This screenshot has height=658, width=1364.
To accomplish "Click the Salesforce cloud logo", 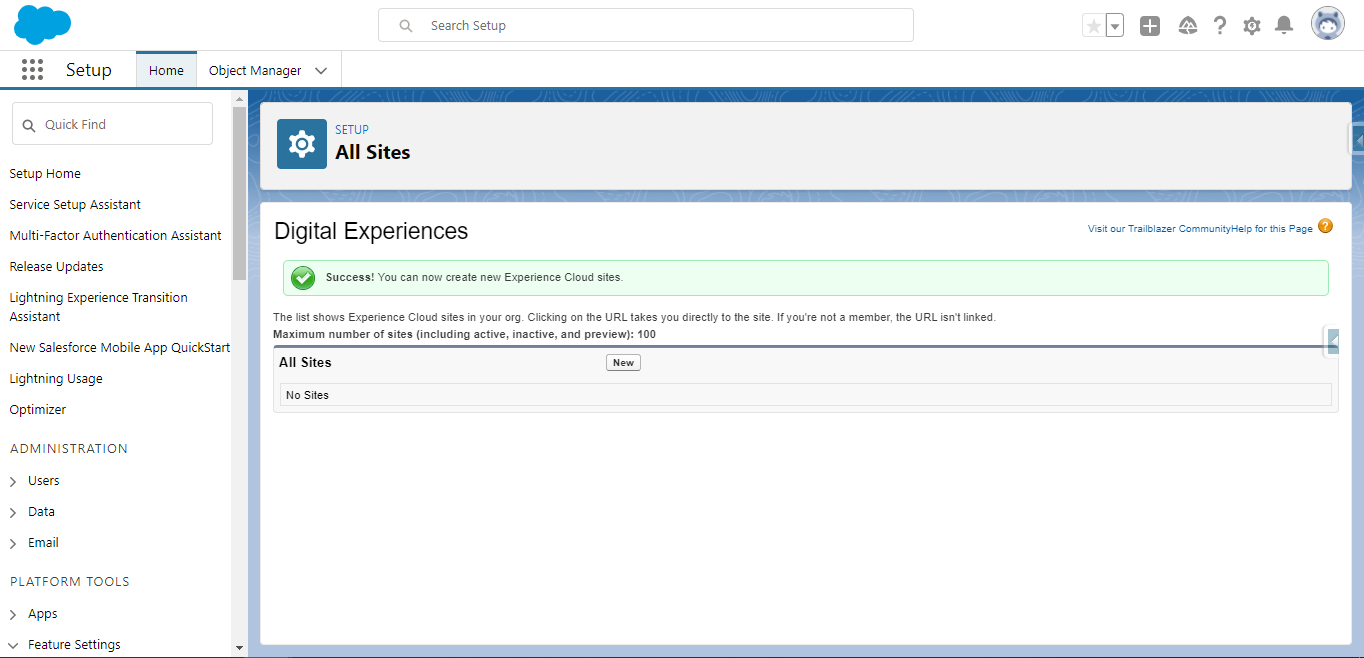I will (x=42, y=25).
